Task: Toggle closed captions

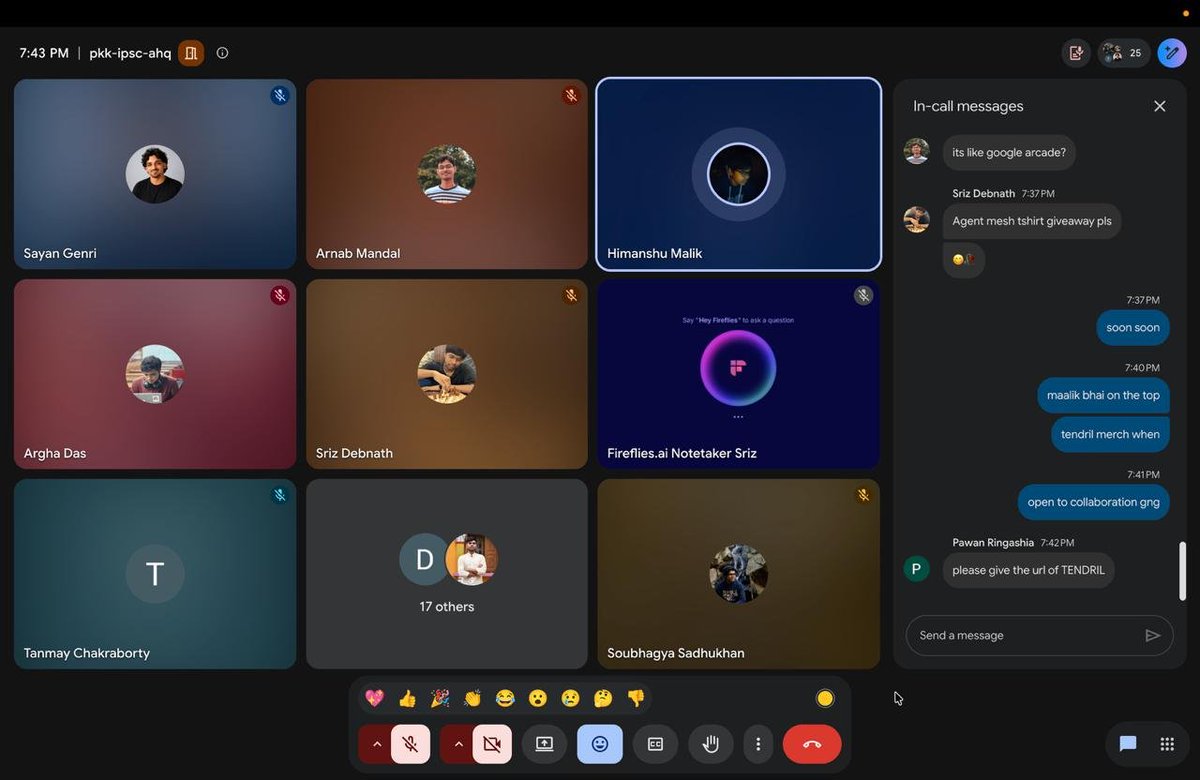Action: pos(655,744)
